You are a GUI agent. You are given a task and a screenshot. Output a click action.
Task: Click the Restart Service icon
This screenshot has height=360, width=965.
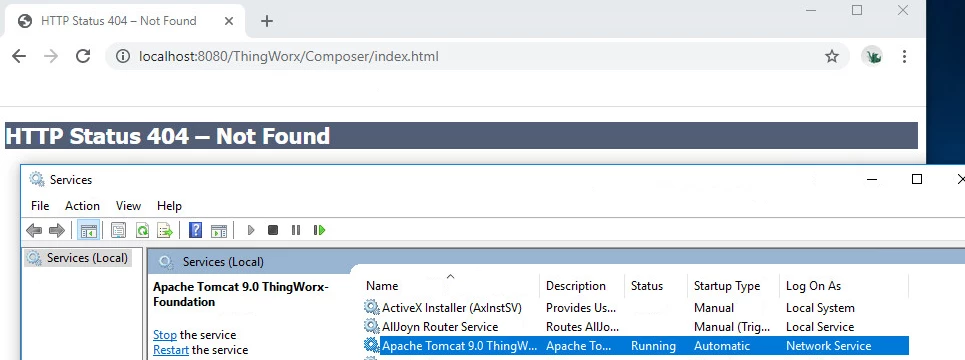[319, 230]
